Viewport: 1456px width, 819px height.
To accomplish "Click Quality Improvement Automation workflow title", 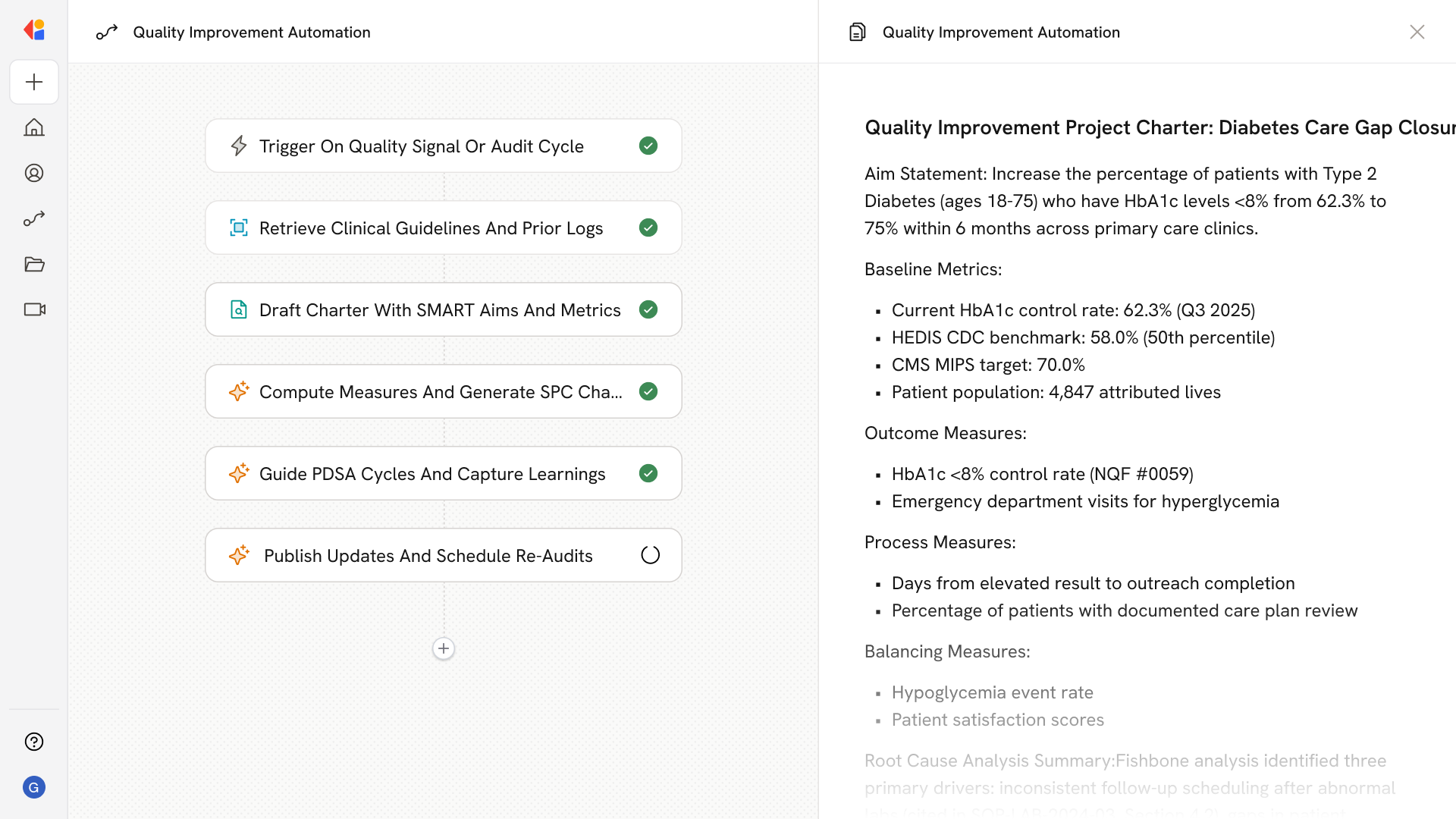I will 251,32.
